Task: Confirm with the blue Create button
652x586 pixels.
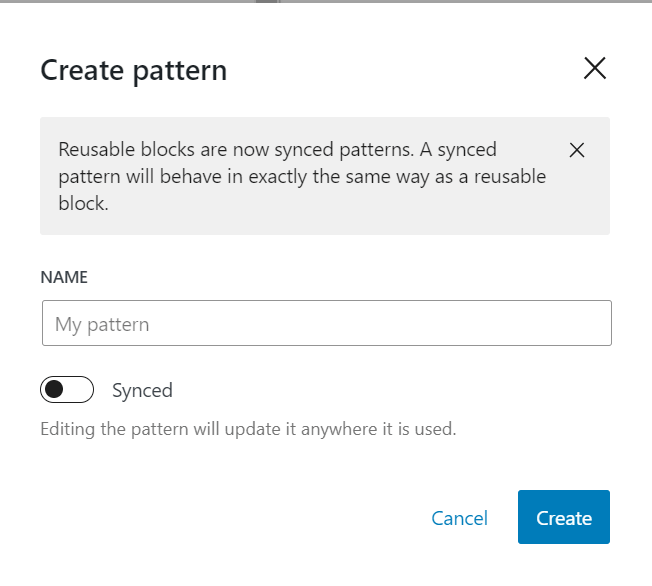Action: [x=564, y=517]
